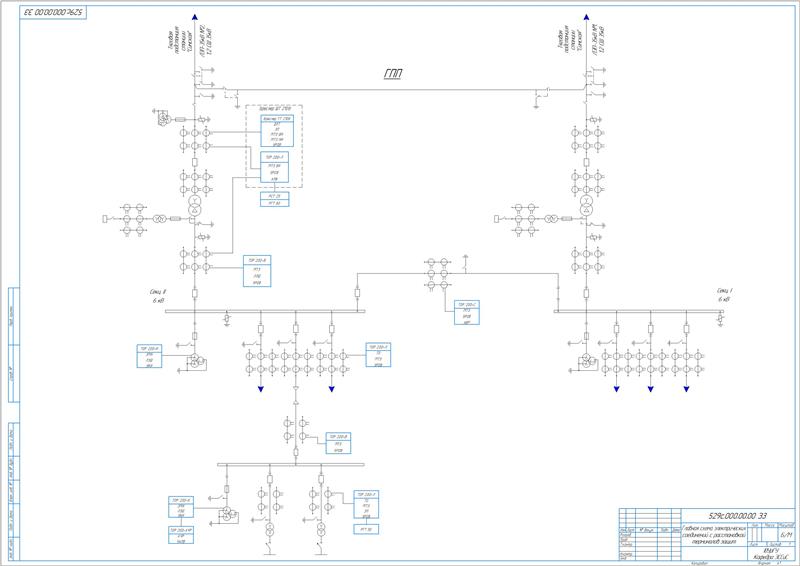800x566 pixels.
Task: Click the small single-row box under the bottom-right terminal
Action: click(x=366, y=529)
